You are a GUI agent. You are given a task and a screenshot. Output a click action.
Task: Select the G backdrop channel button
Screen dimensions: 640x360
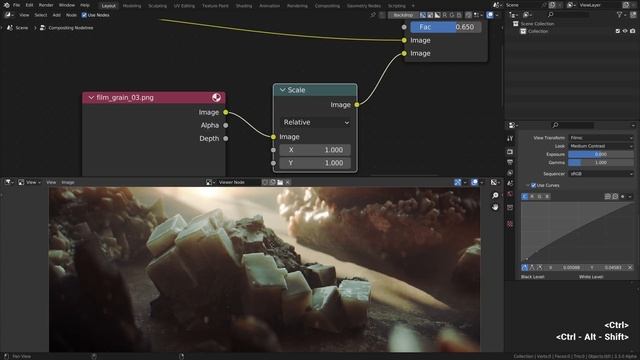pos(452,15)
